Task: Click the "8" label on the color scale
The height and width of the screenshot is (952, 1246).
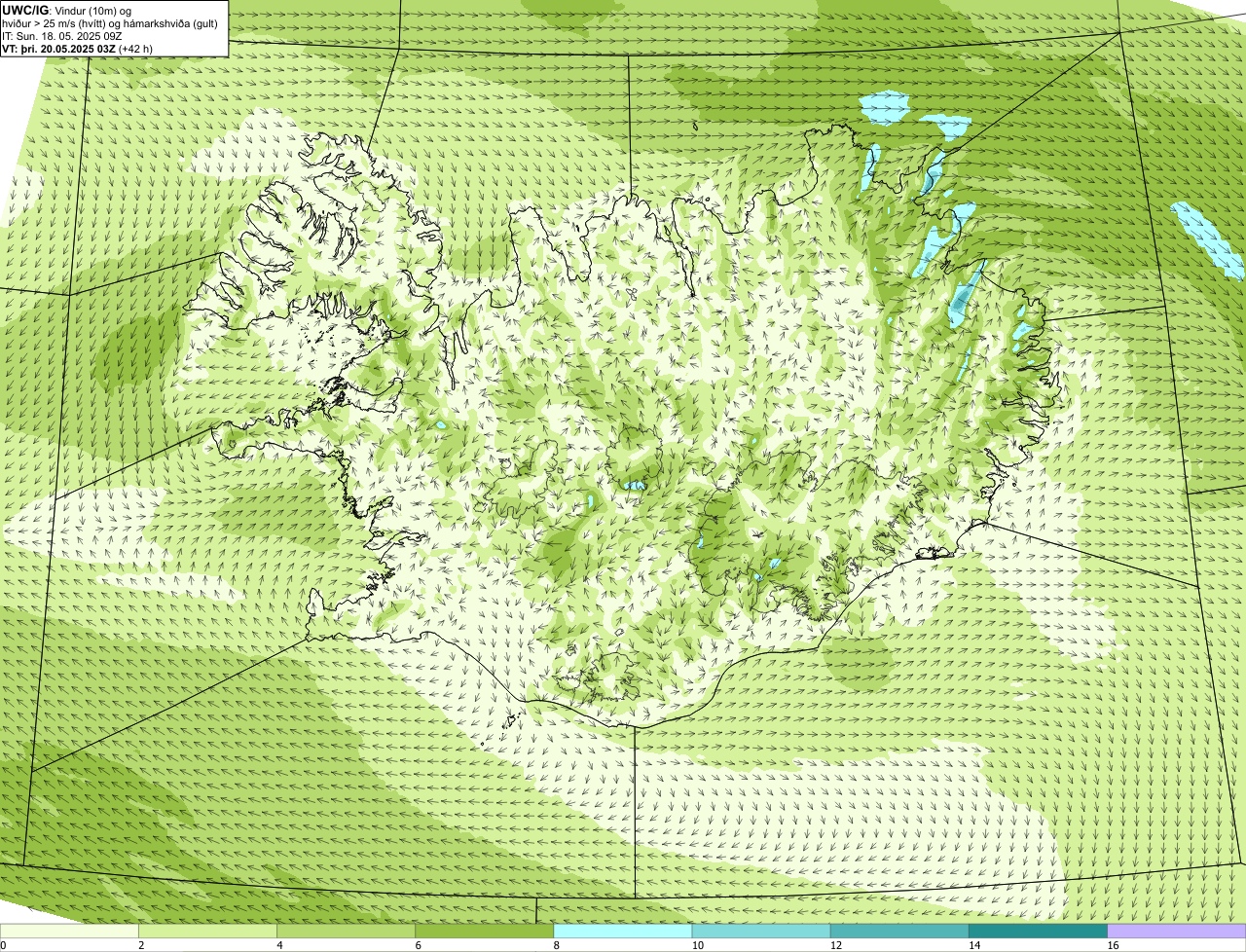Action: click(557, 945)
